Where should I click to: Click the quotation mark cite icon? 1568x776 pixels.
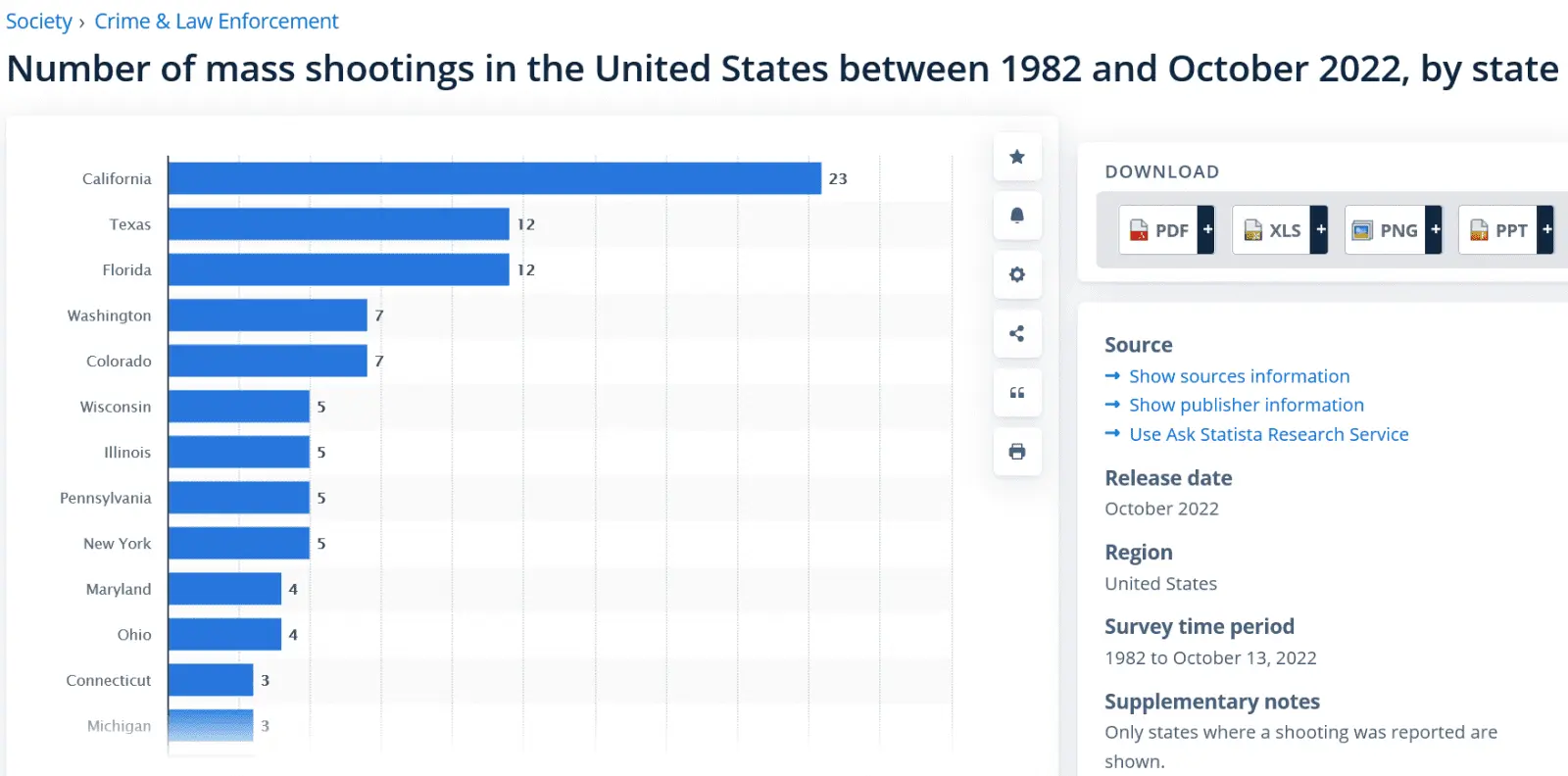pos(1017,393)
